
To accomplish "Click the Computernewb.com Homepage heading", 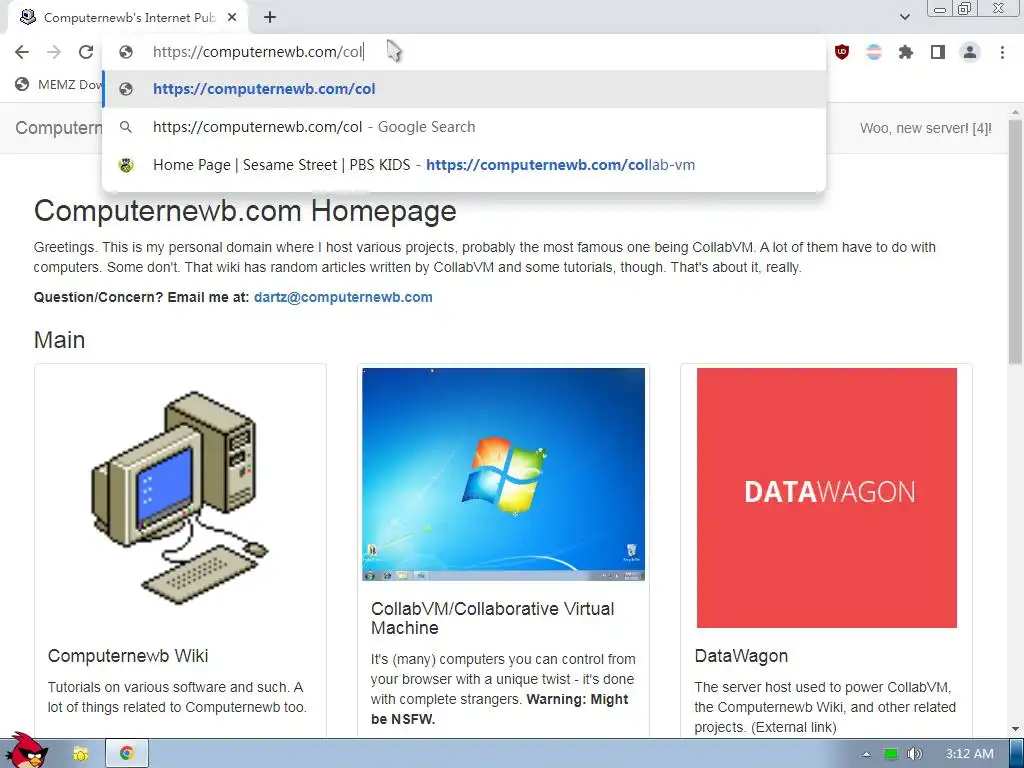I will (x=245, y=211).
